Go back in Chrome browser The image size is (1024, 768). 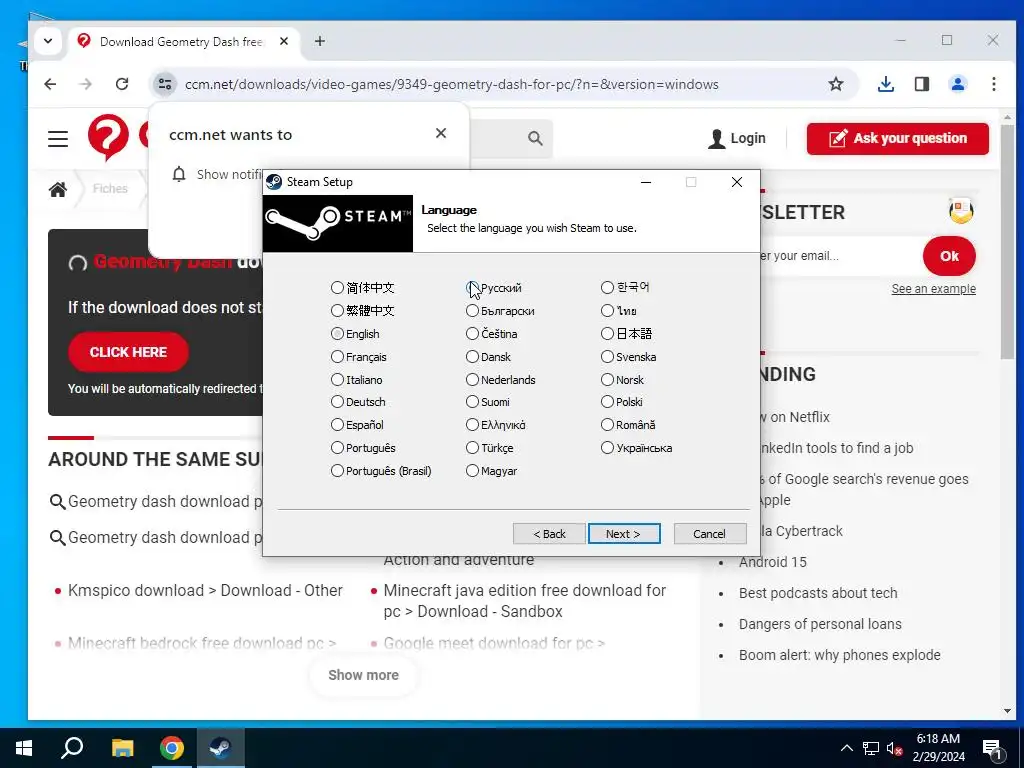[x=50, y=84]
